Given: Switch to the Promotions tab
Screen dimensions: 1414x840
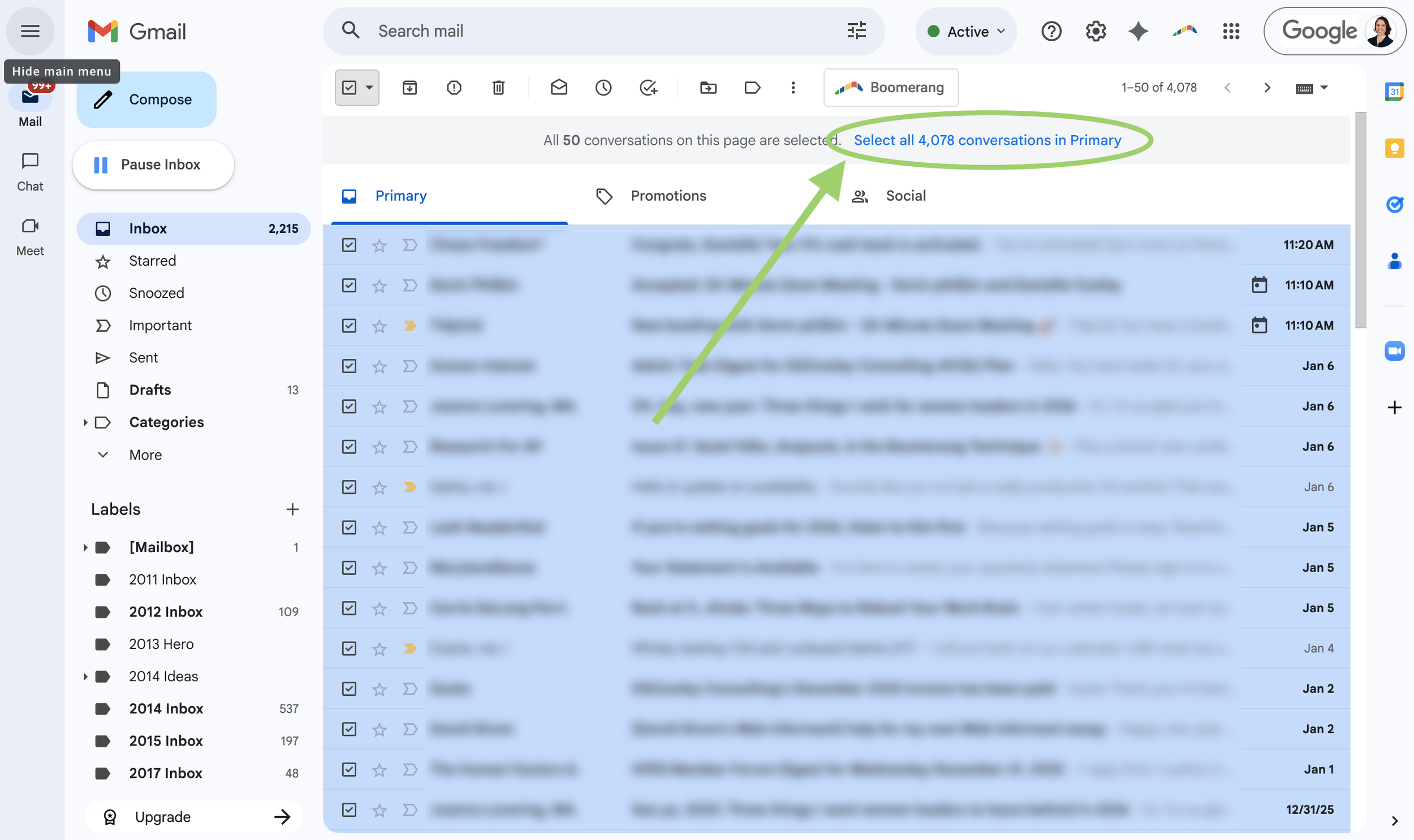Looking at the screenshot, I should click(x=667, y=195).
